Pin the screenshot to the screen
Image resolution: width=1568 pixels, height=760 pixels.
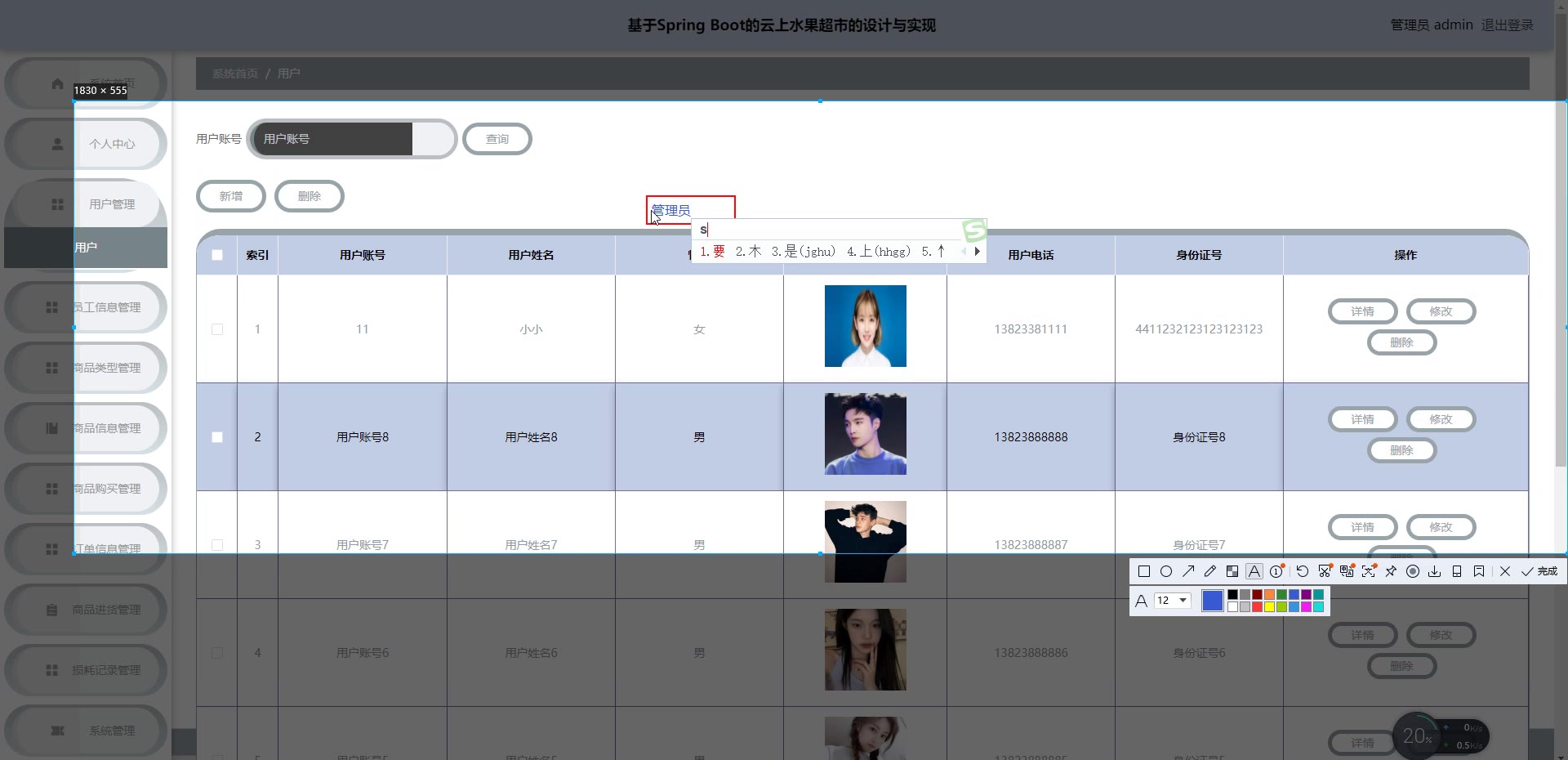(1391, 571)
